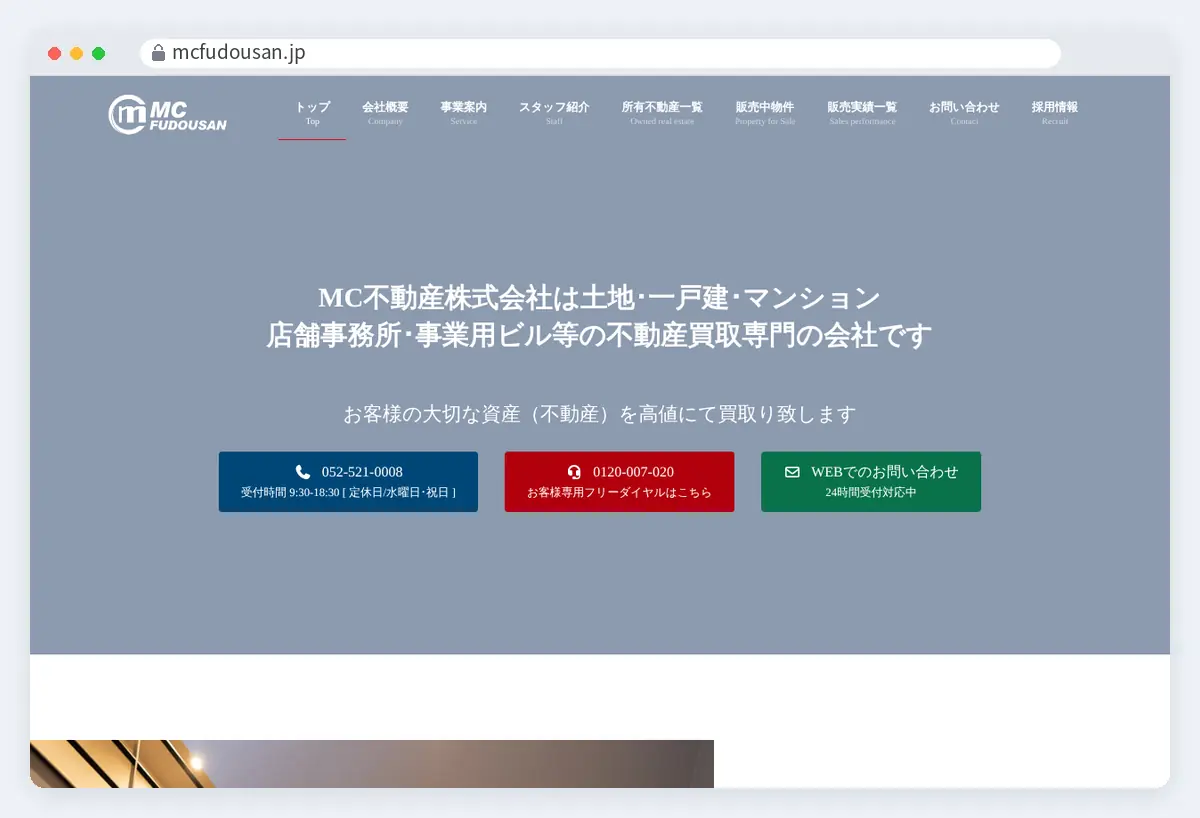The height and width of the screenshot is (818, 1200).
Task: Open 販売中物件 Property for Sale
Action: pos(765,113)
